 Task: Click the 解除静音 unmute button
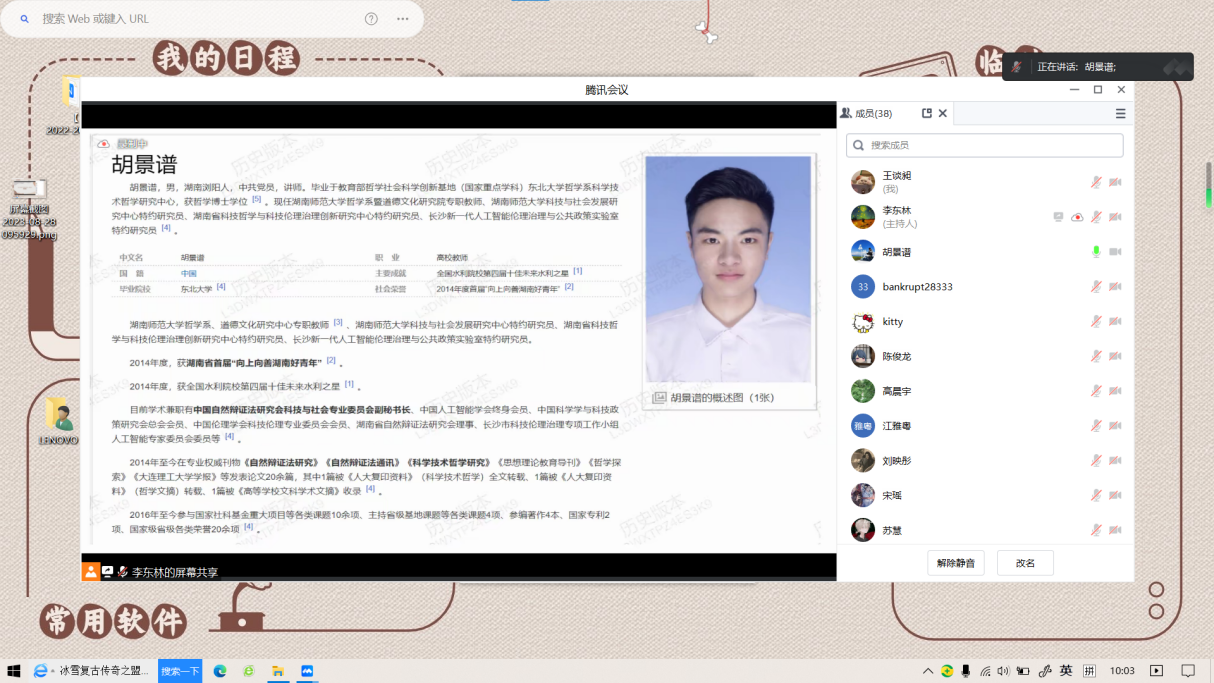pyautogui.click(x=955, y=563)
